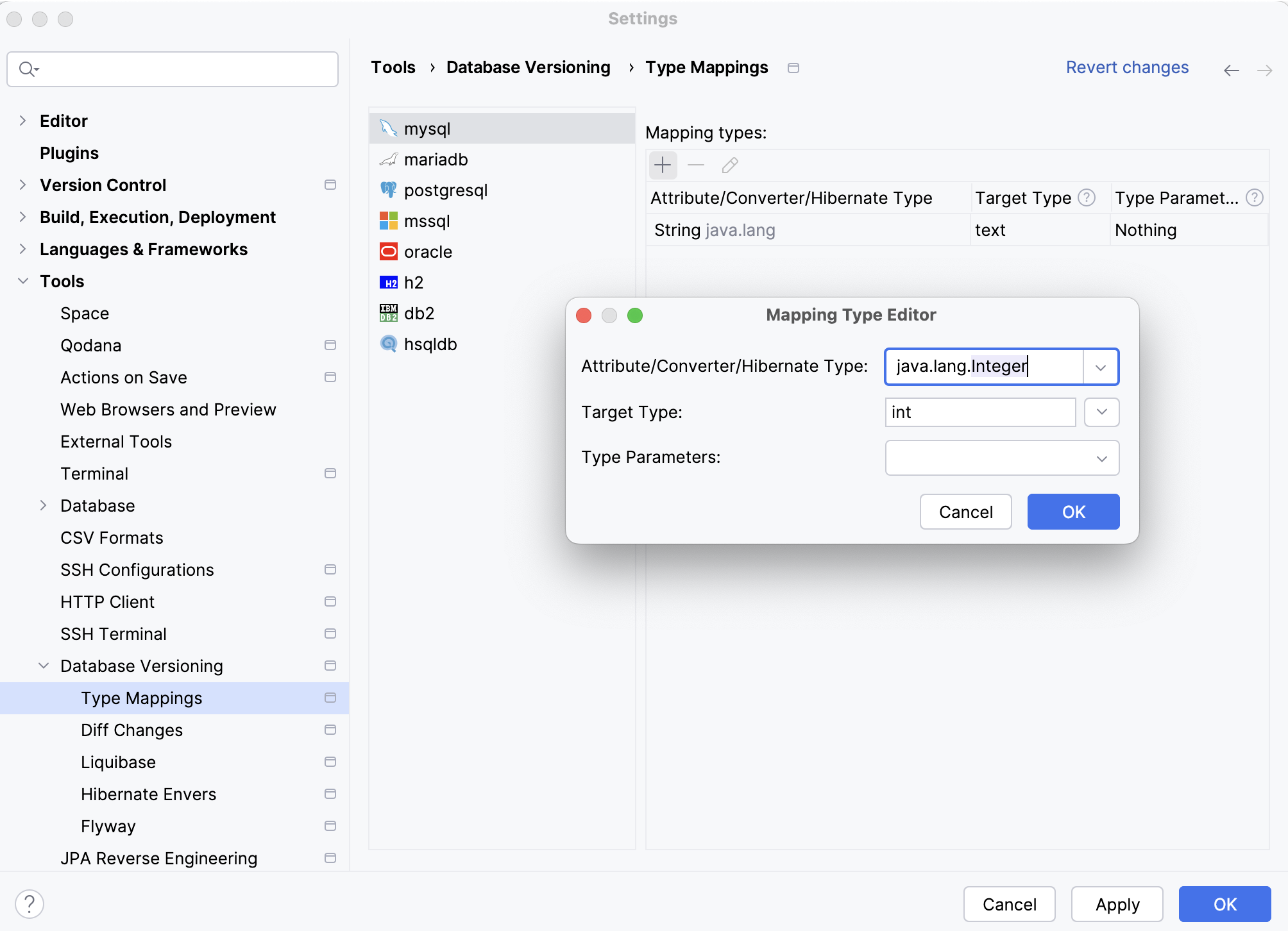
Task: Edit mapping type with the pencil icon
Action: click(729, 165)
